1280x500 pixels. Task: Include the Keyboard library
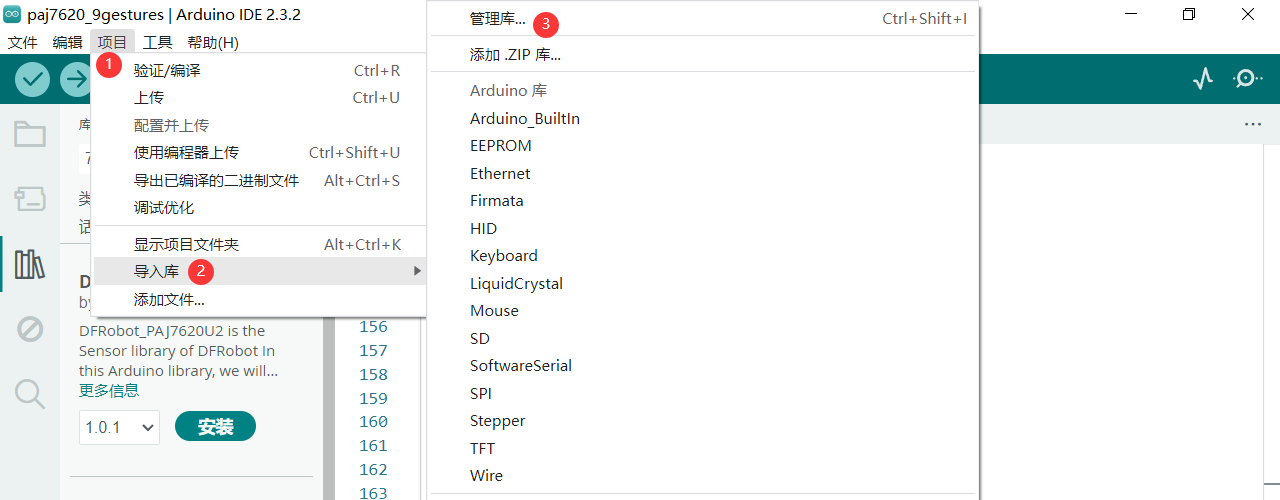click(703, 255)
